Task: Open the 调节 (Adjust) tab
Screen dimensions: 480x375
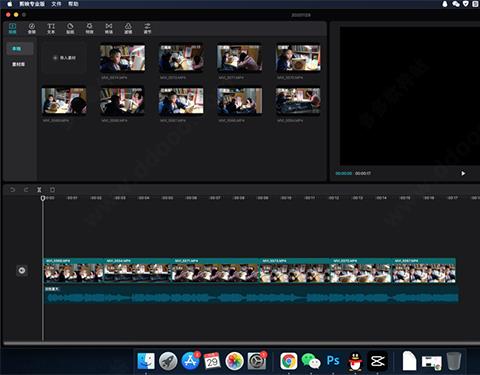Action: point(147,29)
